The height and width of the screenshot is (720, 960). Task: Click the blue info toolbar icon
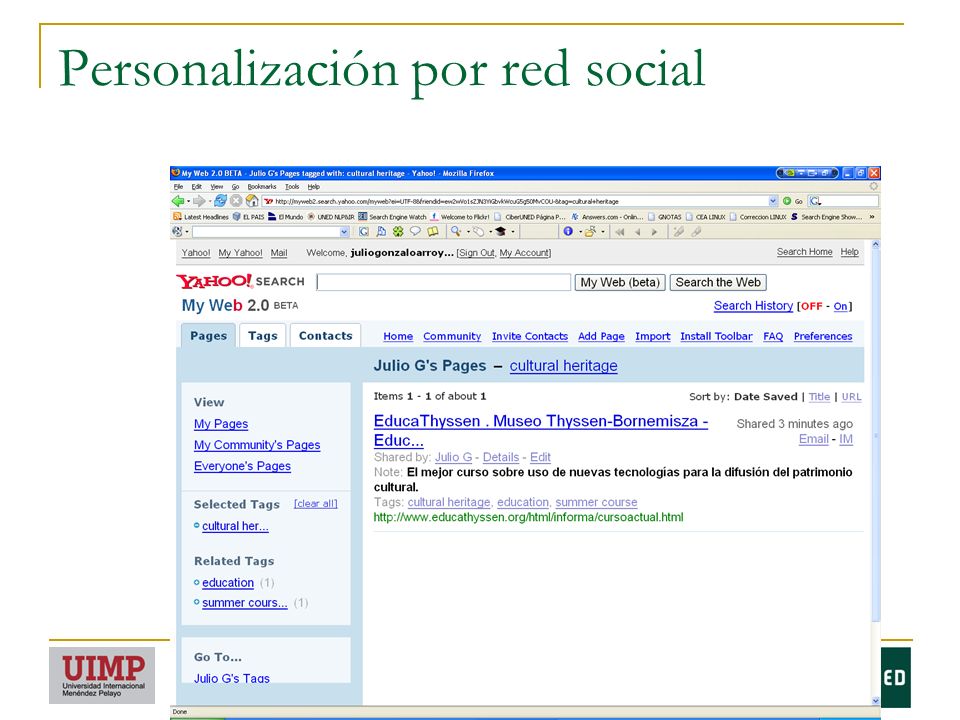click(x=568, y=231)
